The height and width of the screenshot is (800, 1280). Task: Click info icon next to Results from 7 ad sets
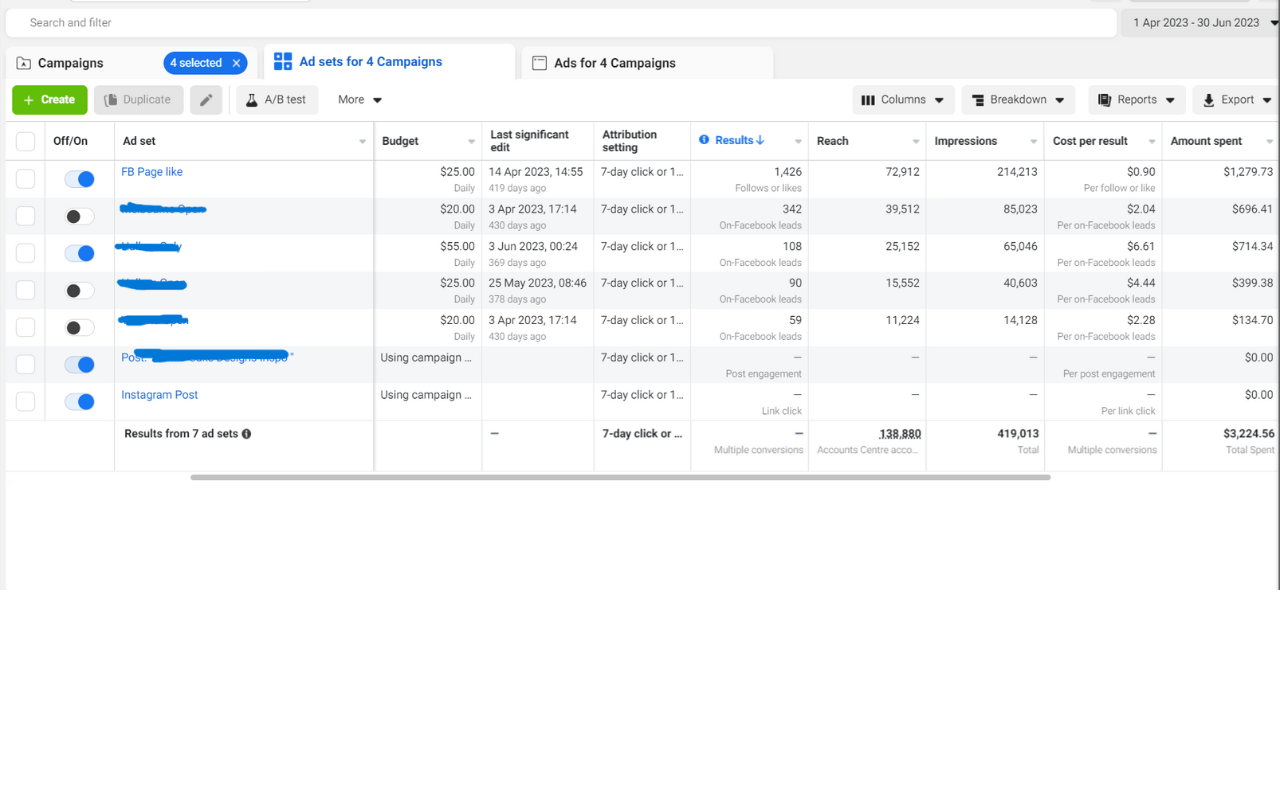[x=246, y=434]
